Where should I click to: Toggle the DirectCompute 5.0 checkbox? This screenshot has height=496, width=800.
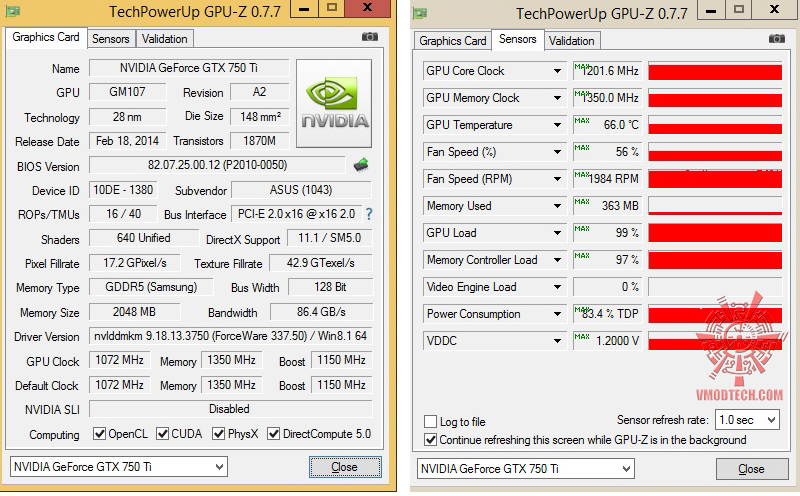pos(274,434)
